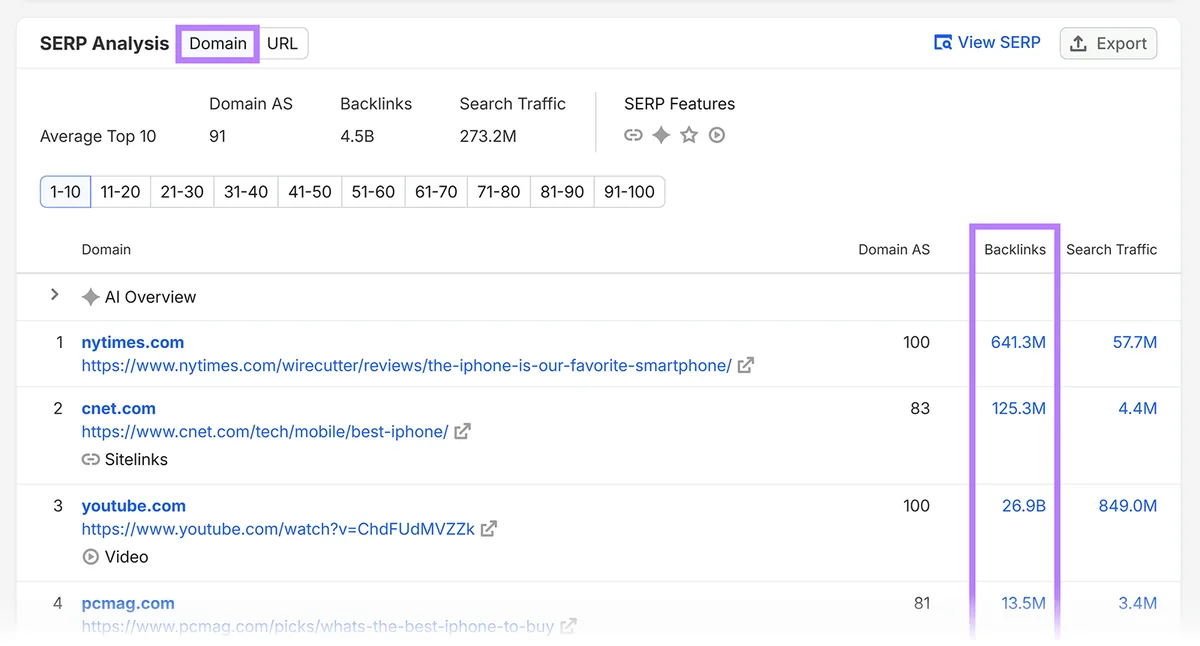1200x646 pixels.
Task: Click the Sitelinks label under cnet.com
Action: click(136, 460)
